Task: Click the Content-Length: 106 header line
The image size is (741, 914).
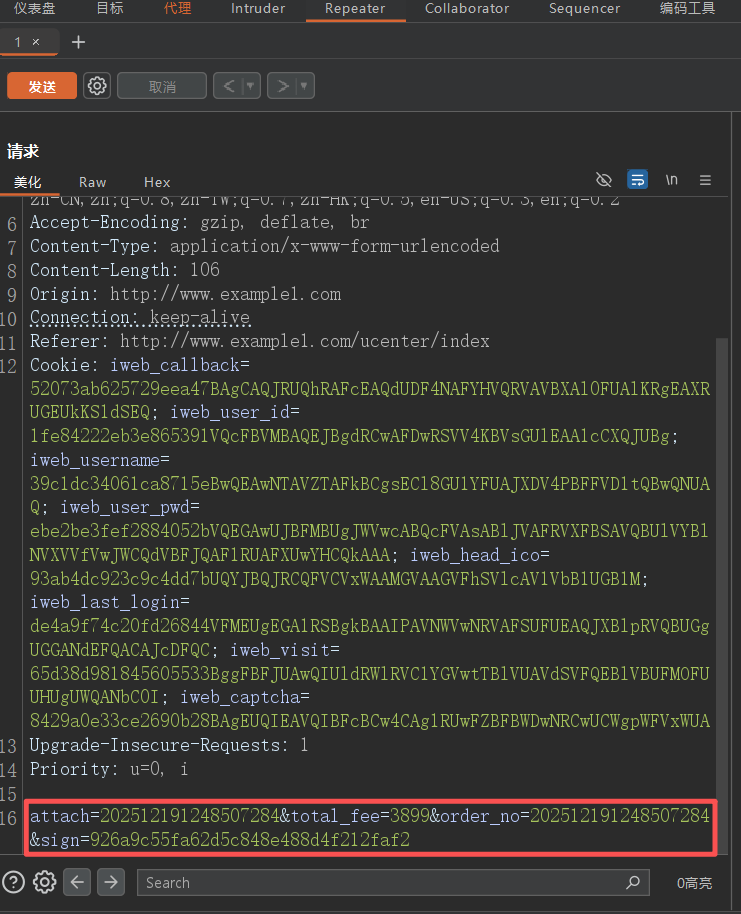Action: point(125,270)
